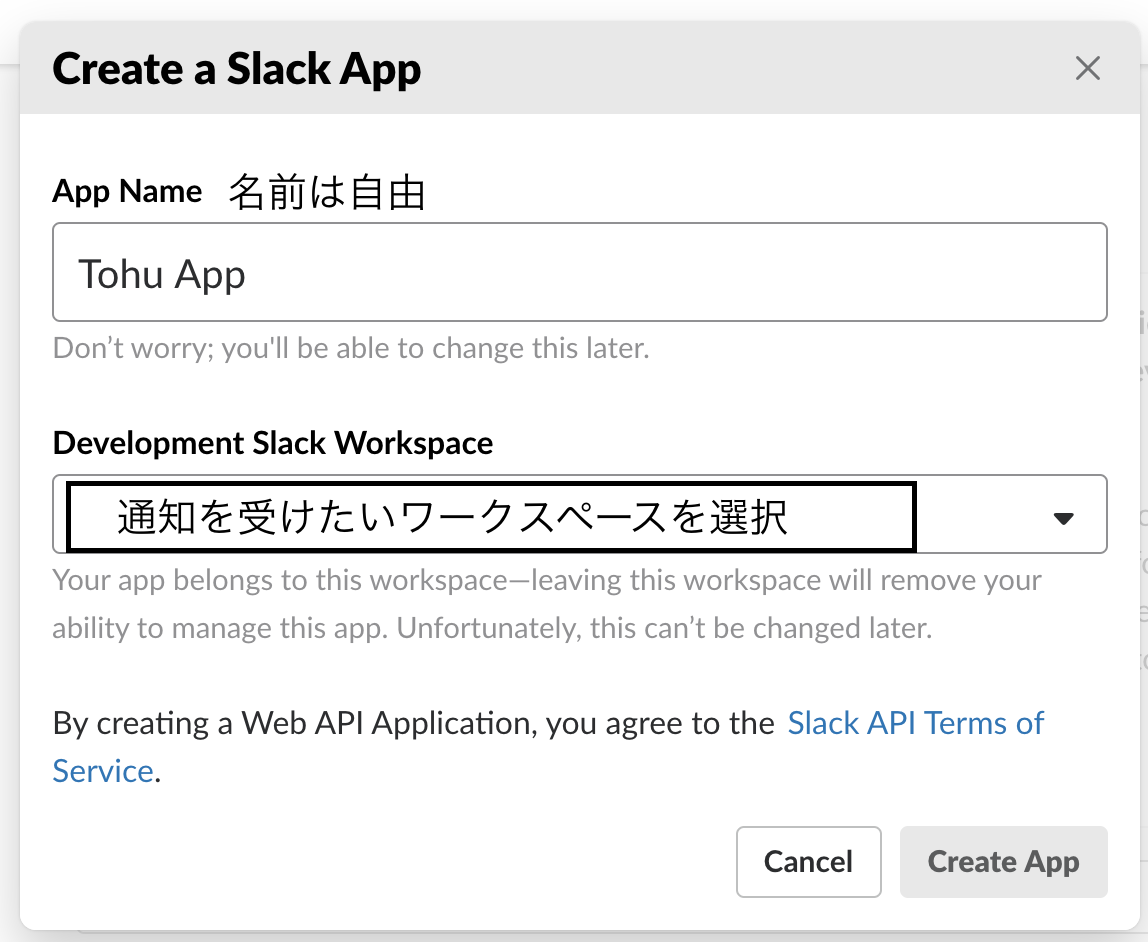Open the Slack API Terms of Service link
1148x942 pixels.
click(915, 723)
